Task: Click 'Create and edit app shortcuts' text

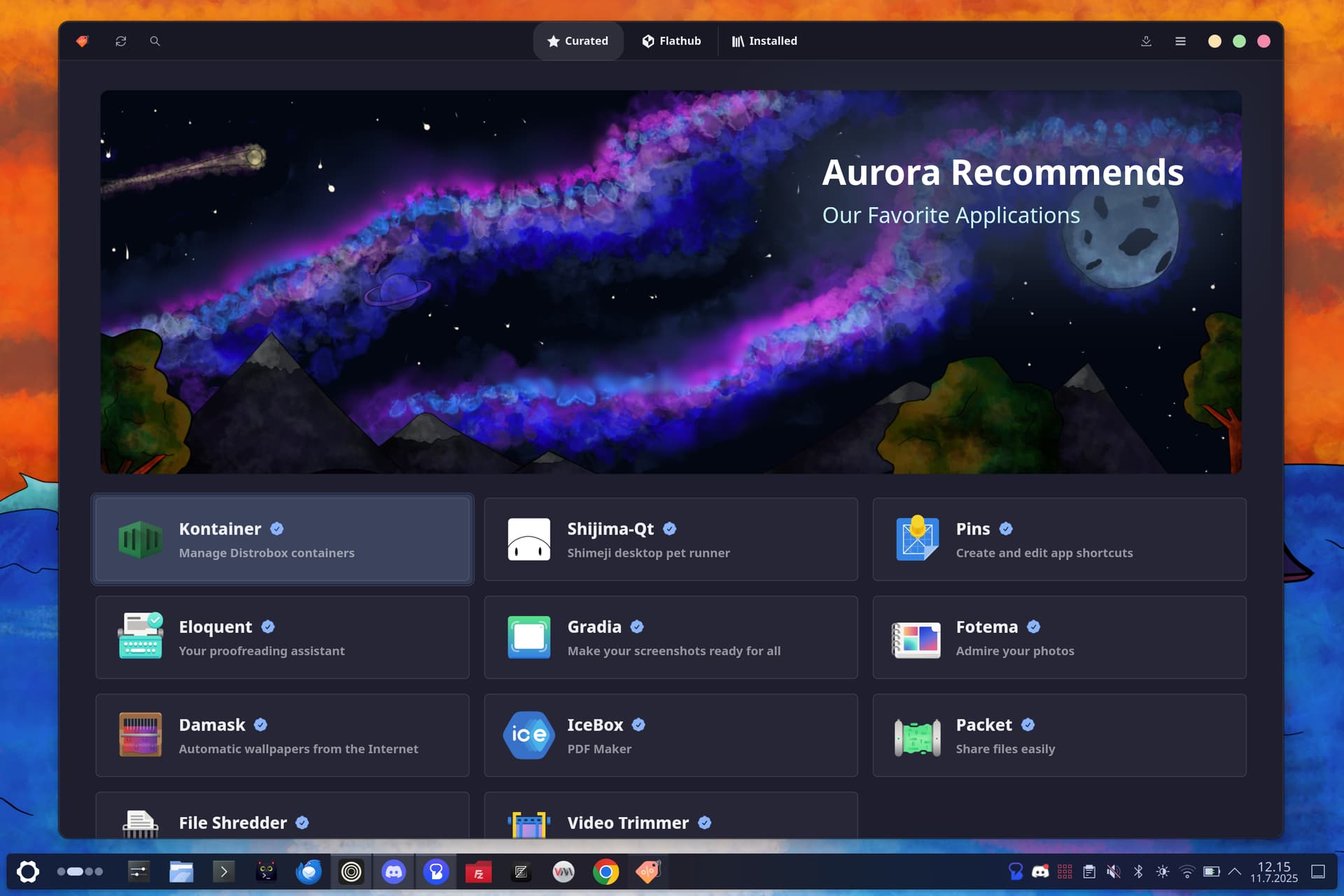Action: tap(1044, 553)
